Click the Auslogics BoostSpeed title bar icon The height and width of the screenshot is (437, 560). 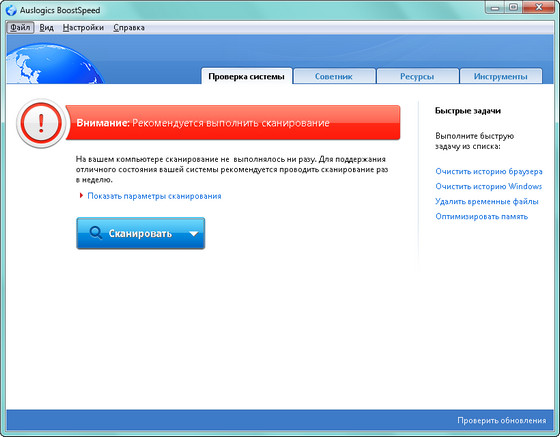tap(11, 10)
